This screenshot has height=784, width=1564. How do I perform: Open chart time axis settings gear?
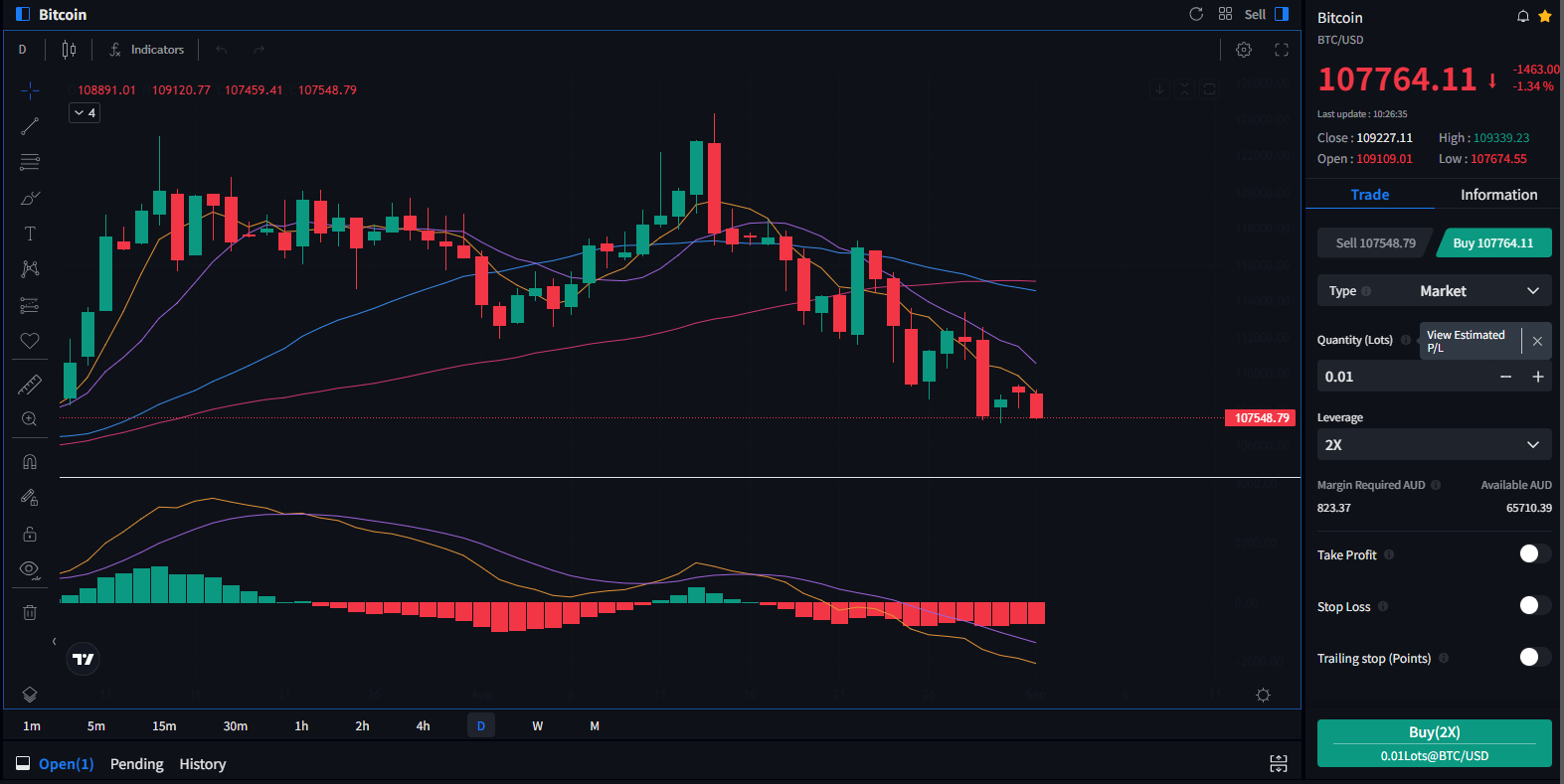tap(1263, 696)
